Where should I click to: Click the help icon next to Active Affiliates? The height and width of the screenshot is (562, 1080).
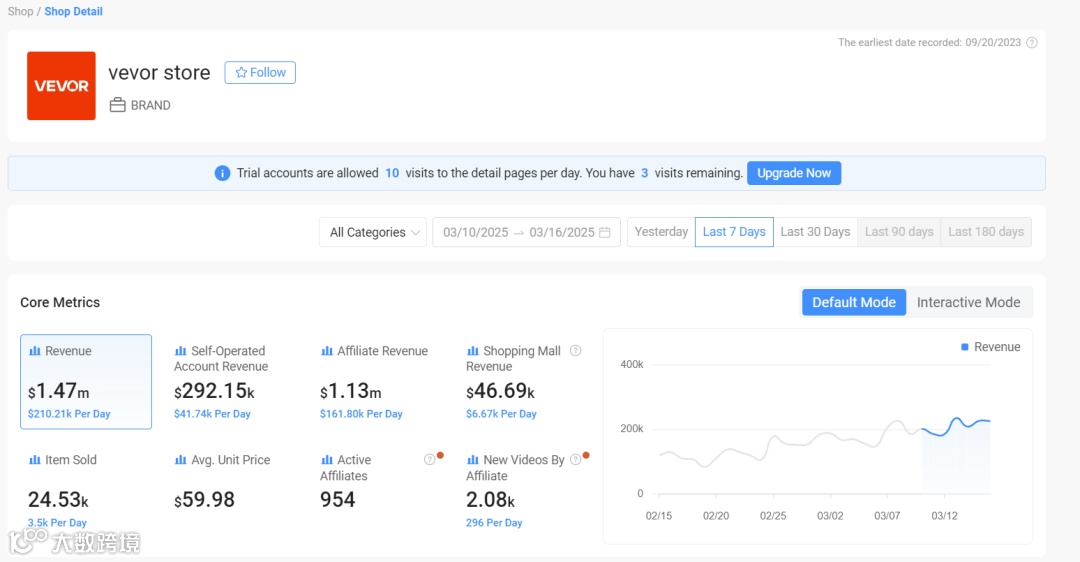tap(430, 459)
